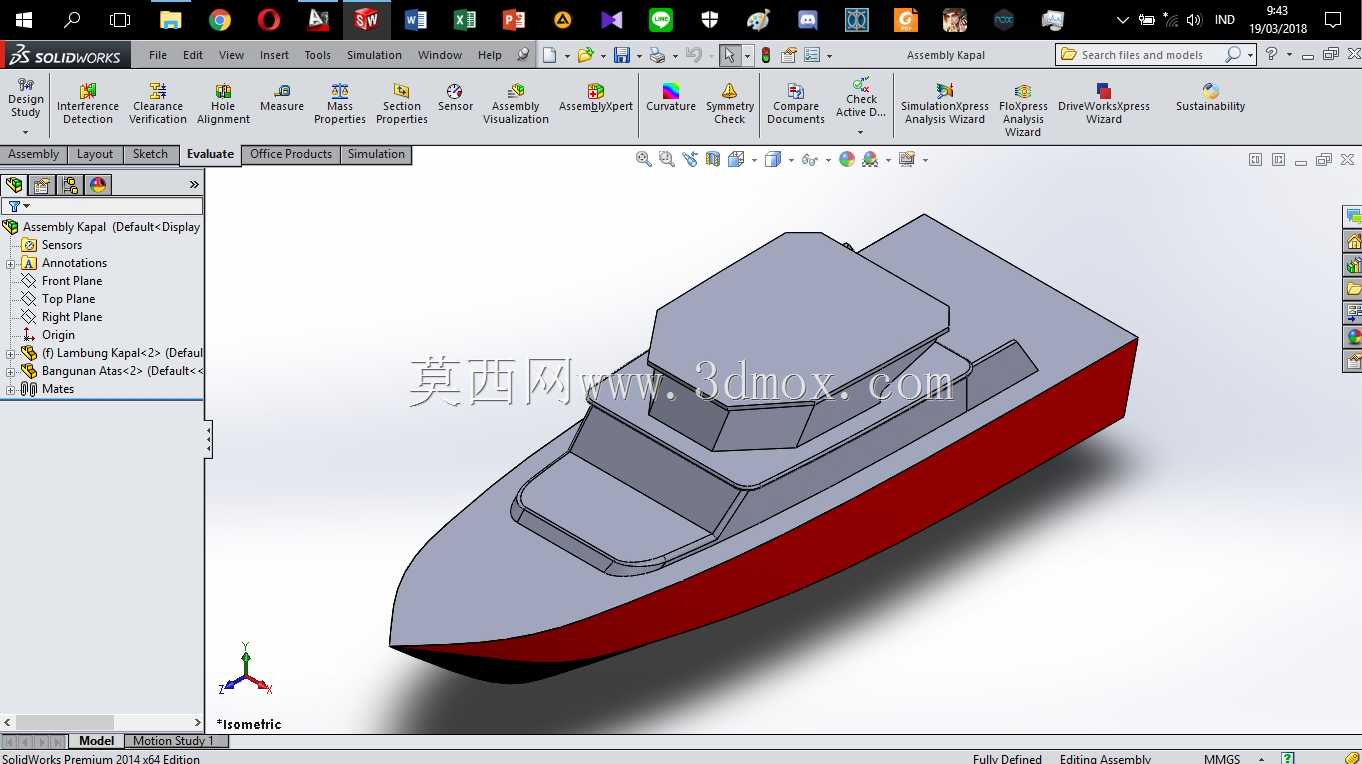Open Compare Documents

tap(796, 104)
